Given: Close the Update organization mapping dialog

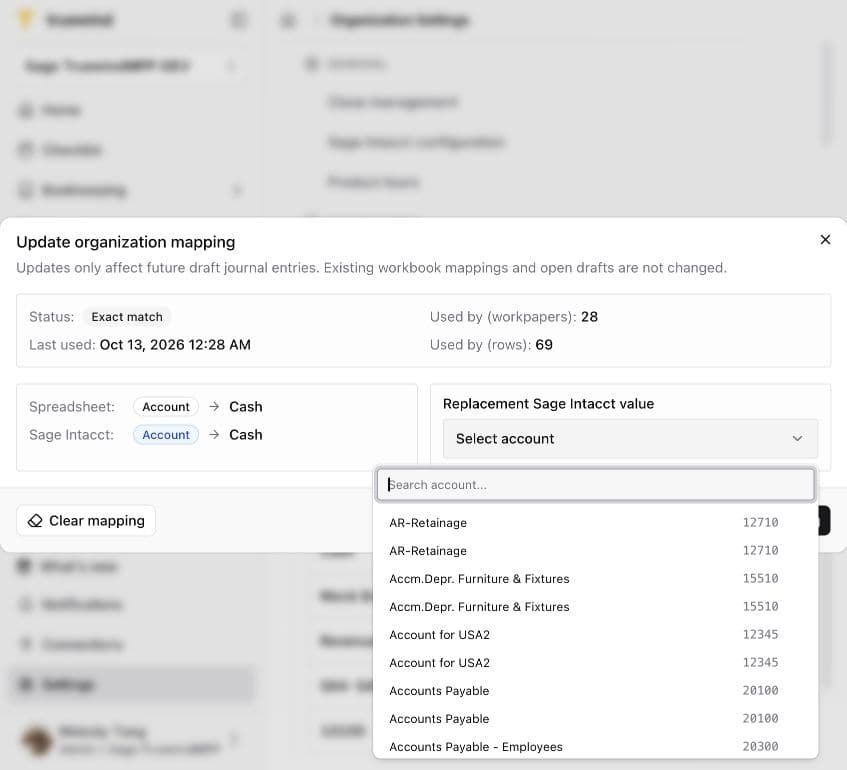Looking at the screenshot, I should click(825, 239).
